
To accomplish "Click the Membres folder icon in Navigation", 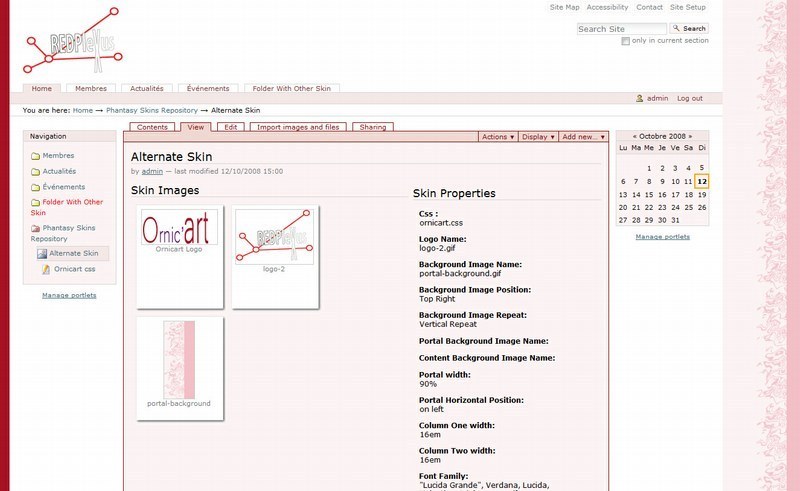I will (36, 156).
